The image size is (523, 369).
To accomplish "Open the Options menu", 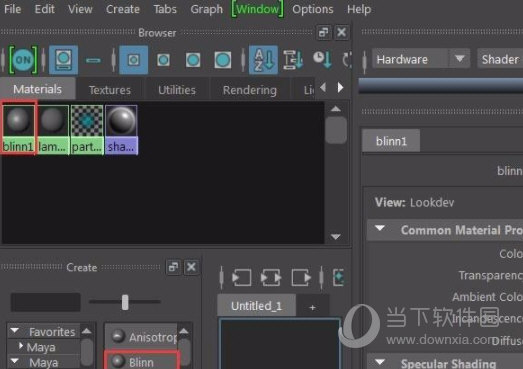I will click(x=313, y=9).
